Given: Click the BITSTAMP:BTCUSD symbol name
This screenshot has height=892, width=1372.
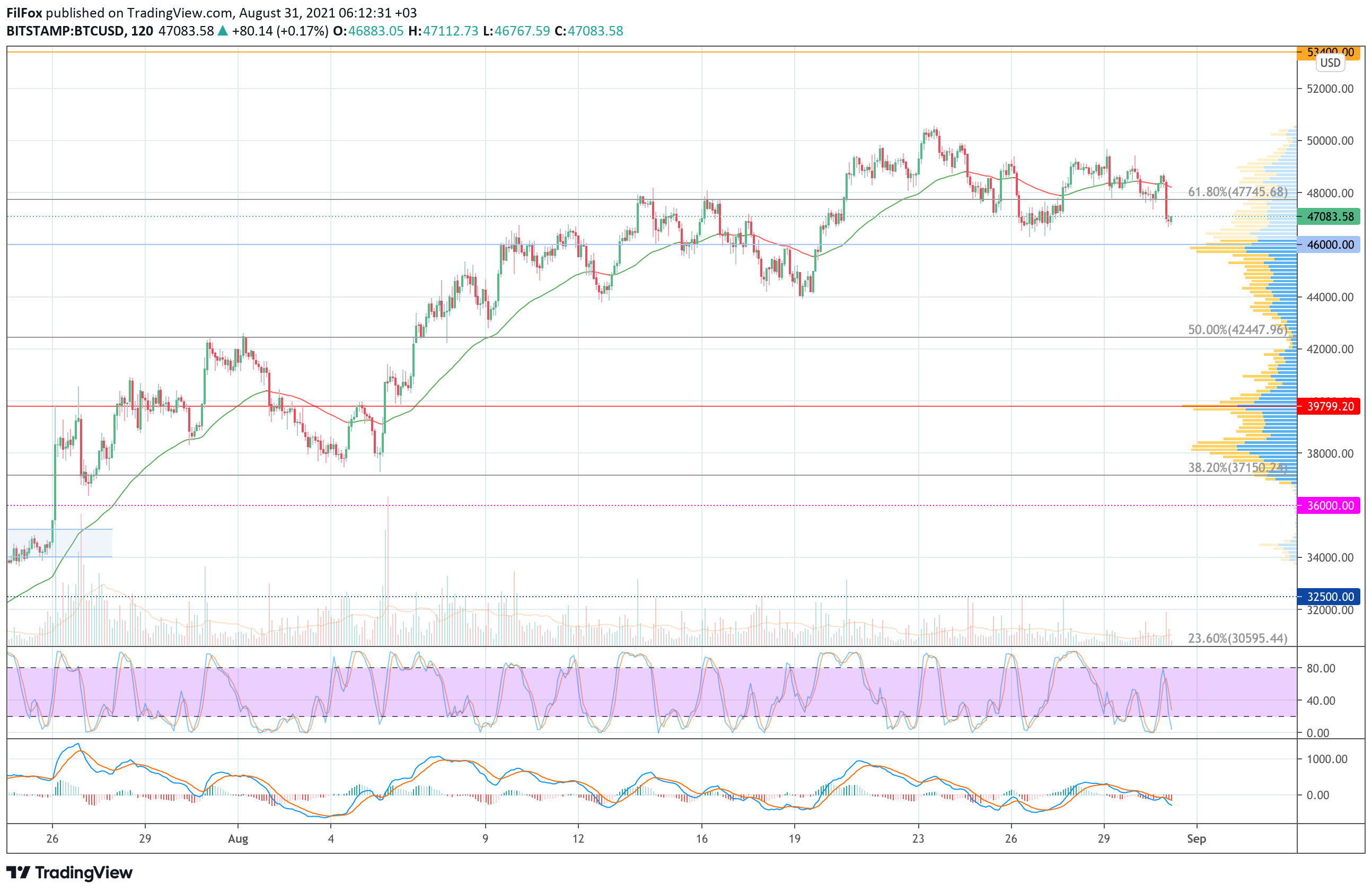Looking at the screenshot, I should (x=65, y=31).
